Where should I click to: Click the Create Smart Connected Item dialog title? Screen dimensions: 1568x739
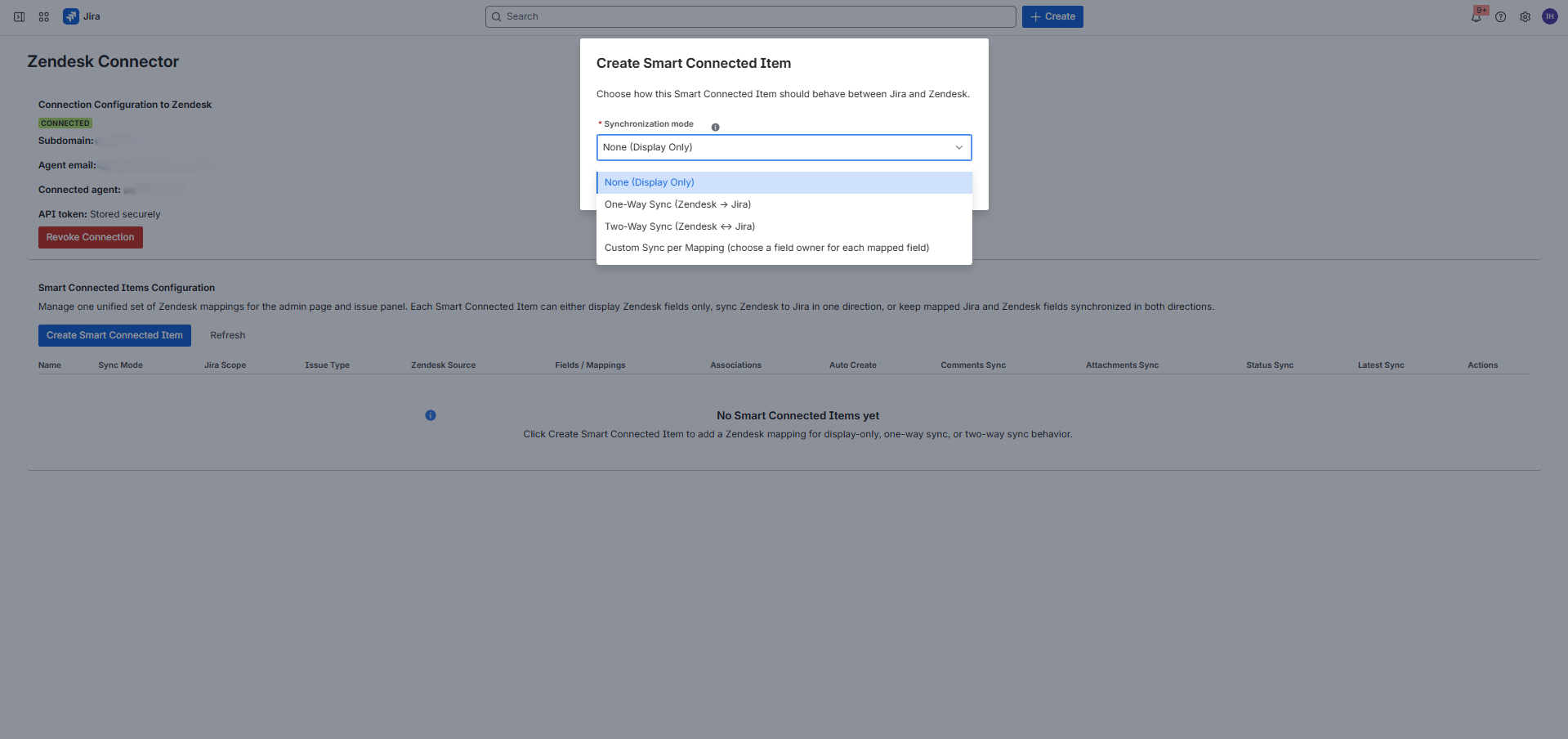click(x=694, y=63)
